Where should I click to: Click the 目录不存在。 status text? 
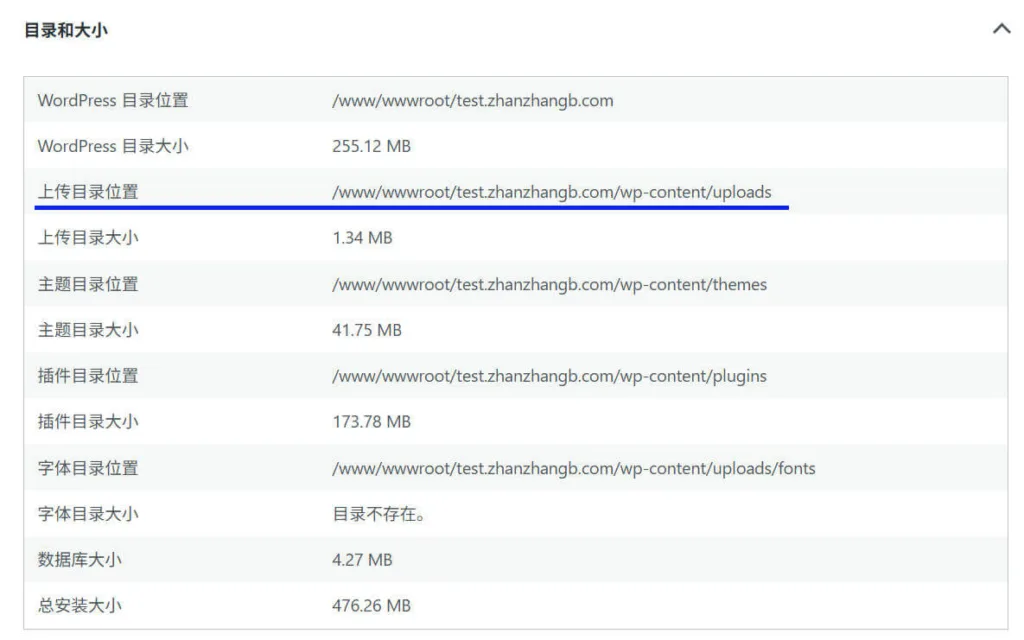tap(376, 514)
